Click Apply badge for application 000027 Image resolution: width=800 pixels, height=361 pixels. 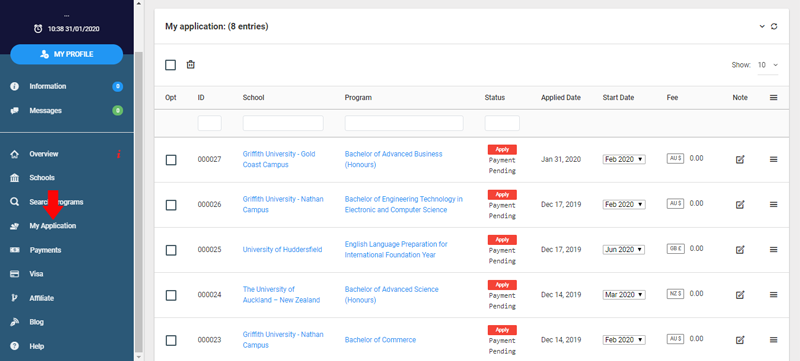click(502, 149)
